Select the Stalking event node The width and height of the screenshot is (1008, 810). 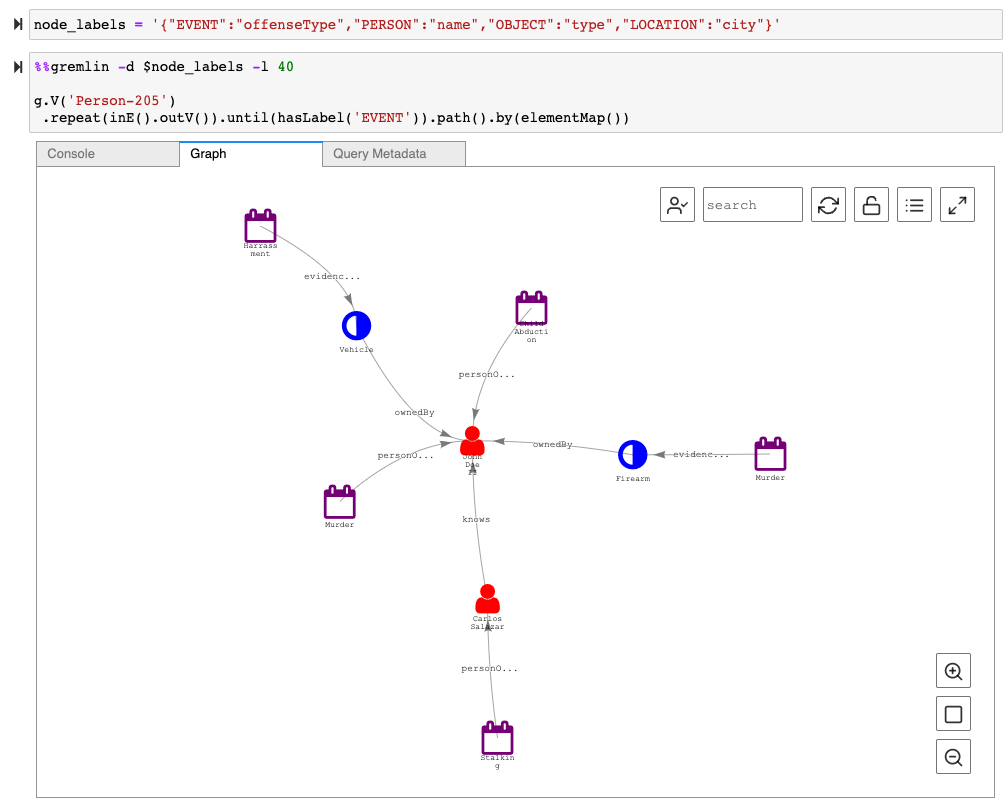coord(497,738)
